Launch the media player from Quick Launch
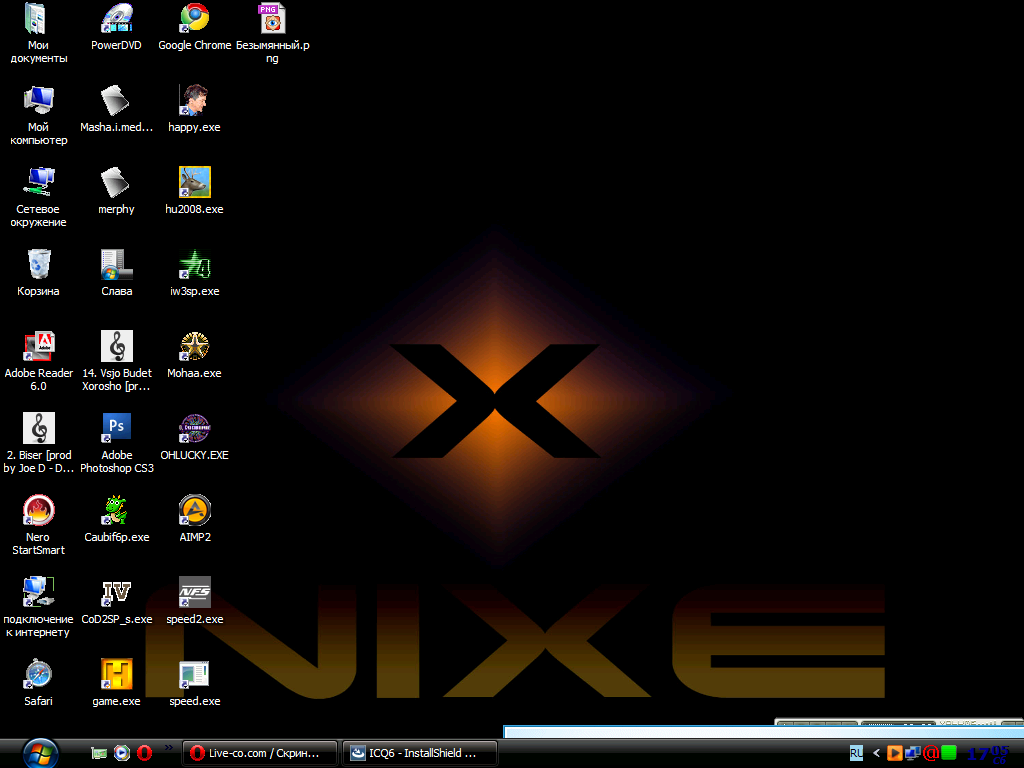This screenshot has width=1024, height=768. click(x=121, y=753)
